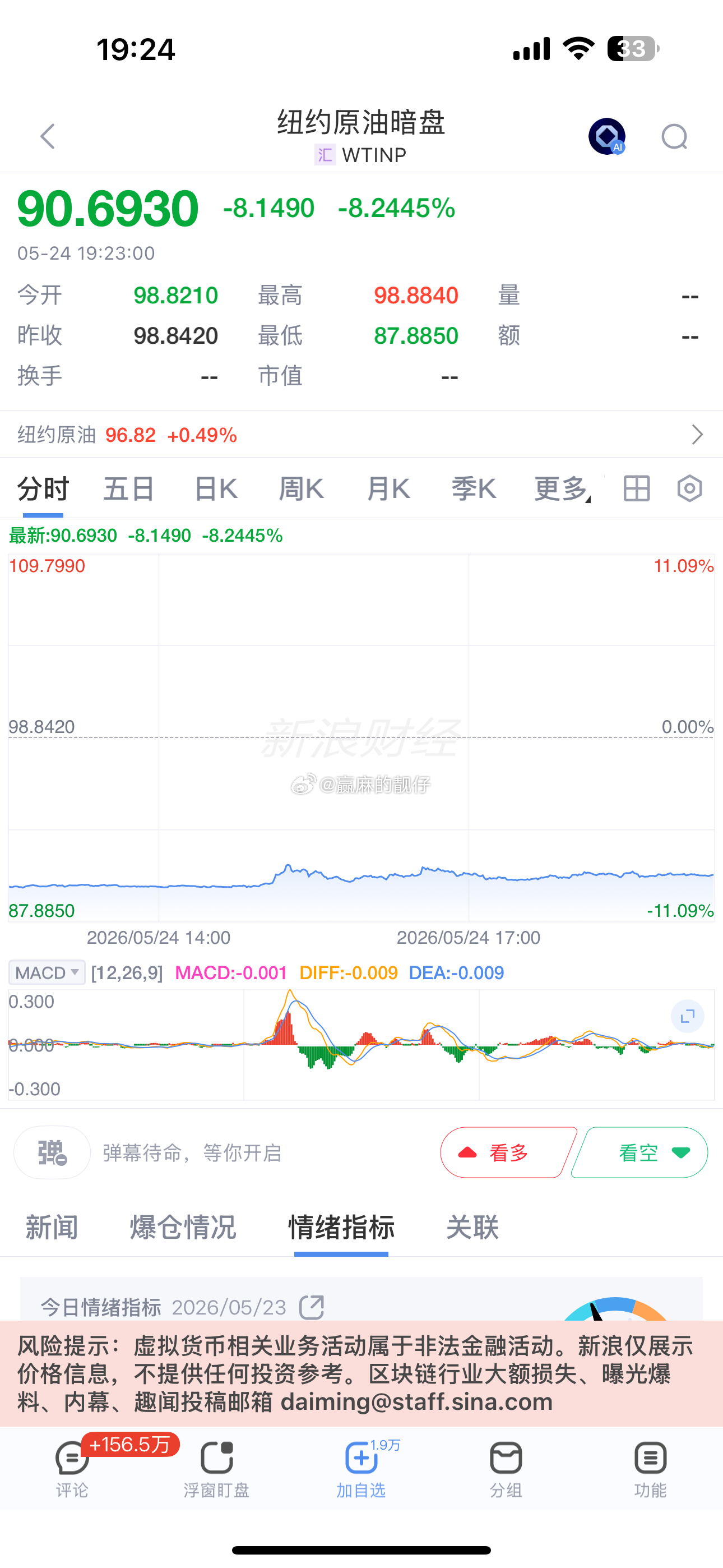Tap the 最高 value 98.8840

[416, 295]
